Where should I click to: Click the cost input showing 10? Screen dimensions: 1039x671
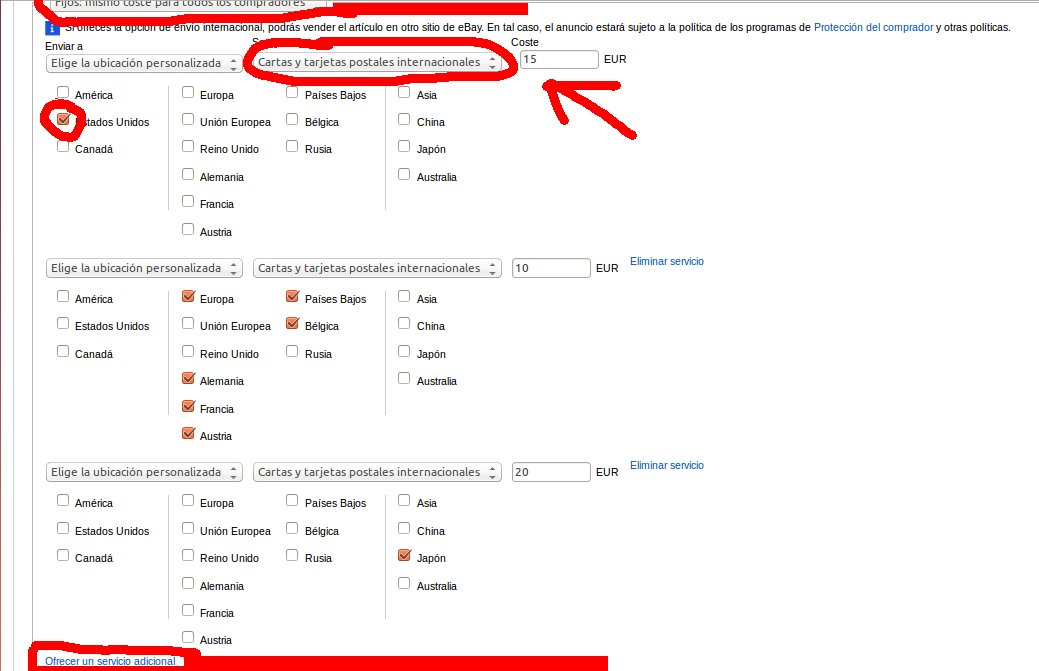[x=551, y=268]
